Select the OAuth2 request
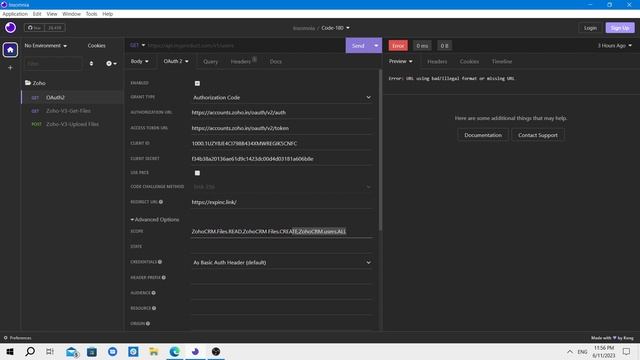The image size is (640, 360). pos(73,98)
